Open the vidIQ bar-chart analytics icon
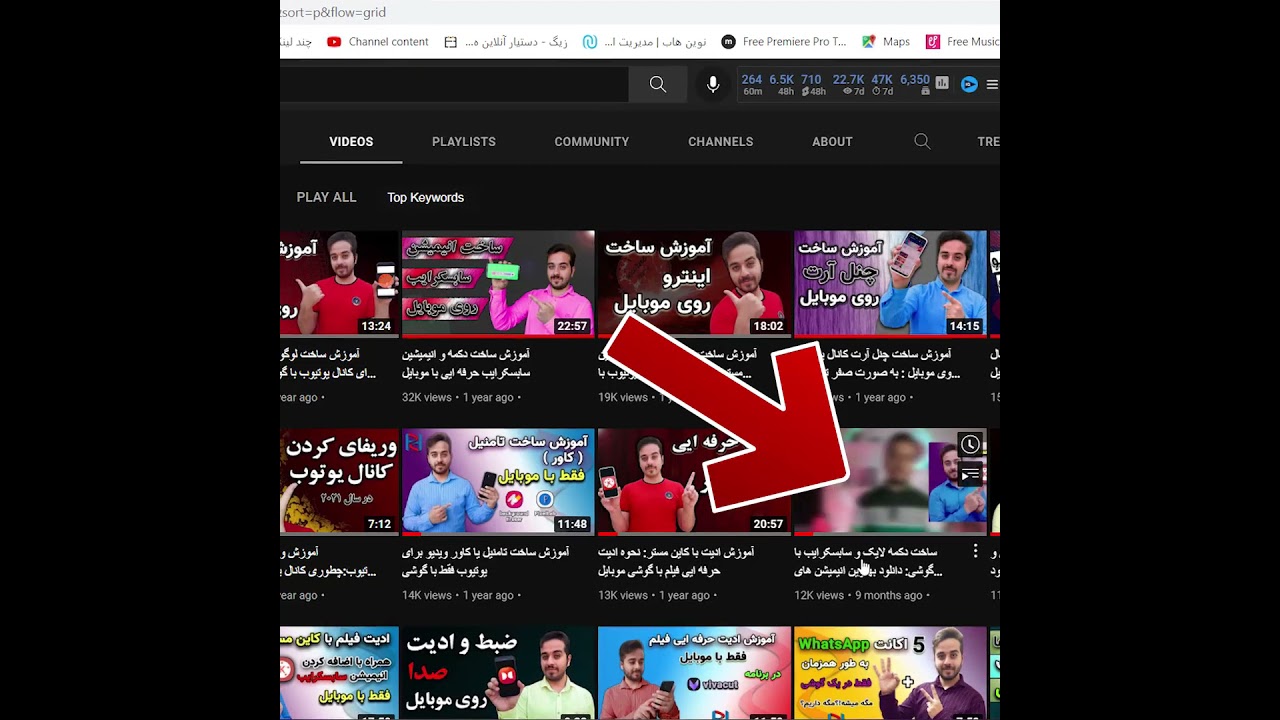1280x720 pixels. click(940, 84)
